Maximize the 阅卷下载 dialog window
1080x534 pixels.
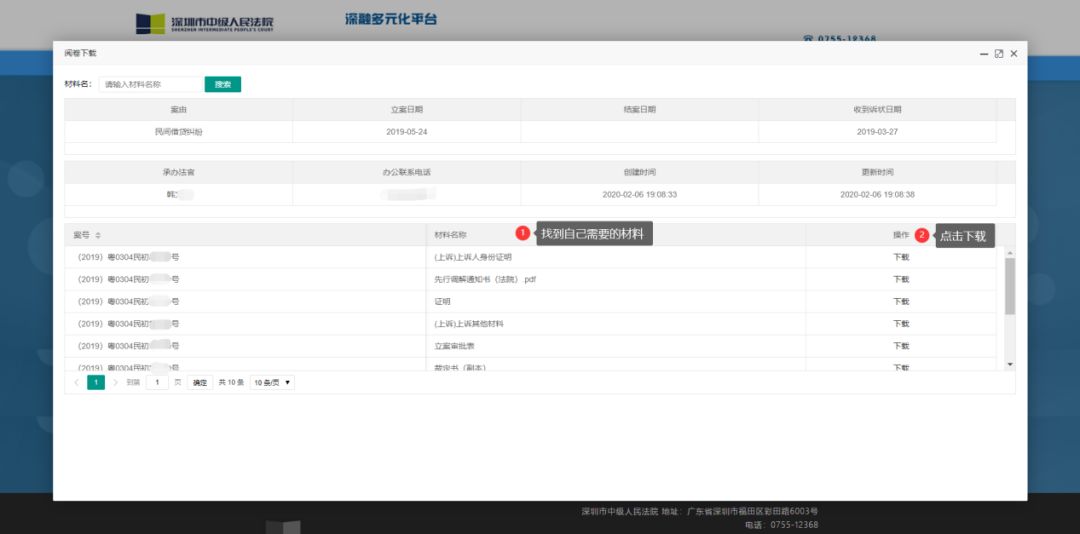click(x=999, y=54)
